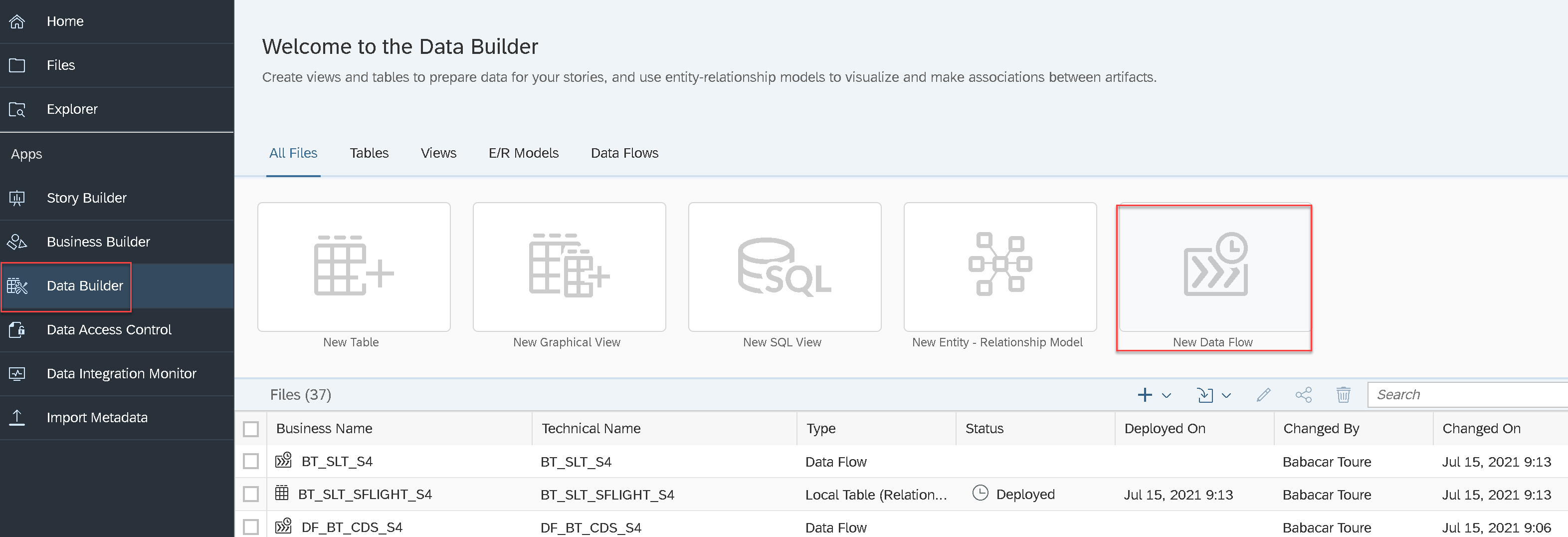Screen dimensions: 1568x537
Task: Click the share icon in Files toolbar
Action: 1303,395
